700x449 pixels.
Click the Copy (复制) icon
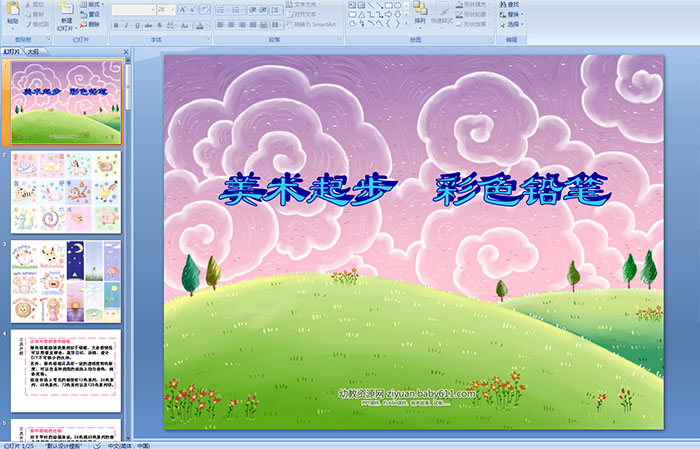[x=35, y=14]
